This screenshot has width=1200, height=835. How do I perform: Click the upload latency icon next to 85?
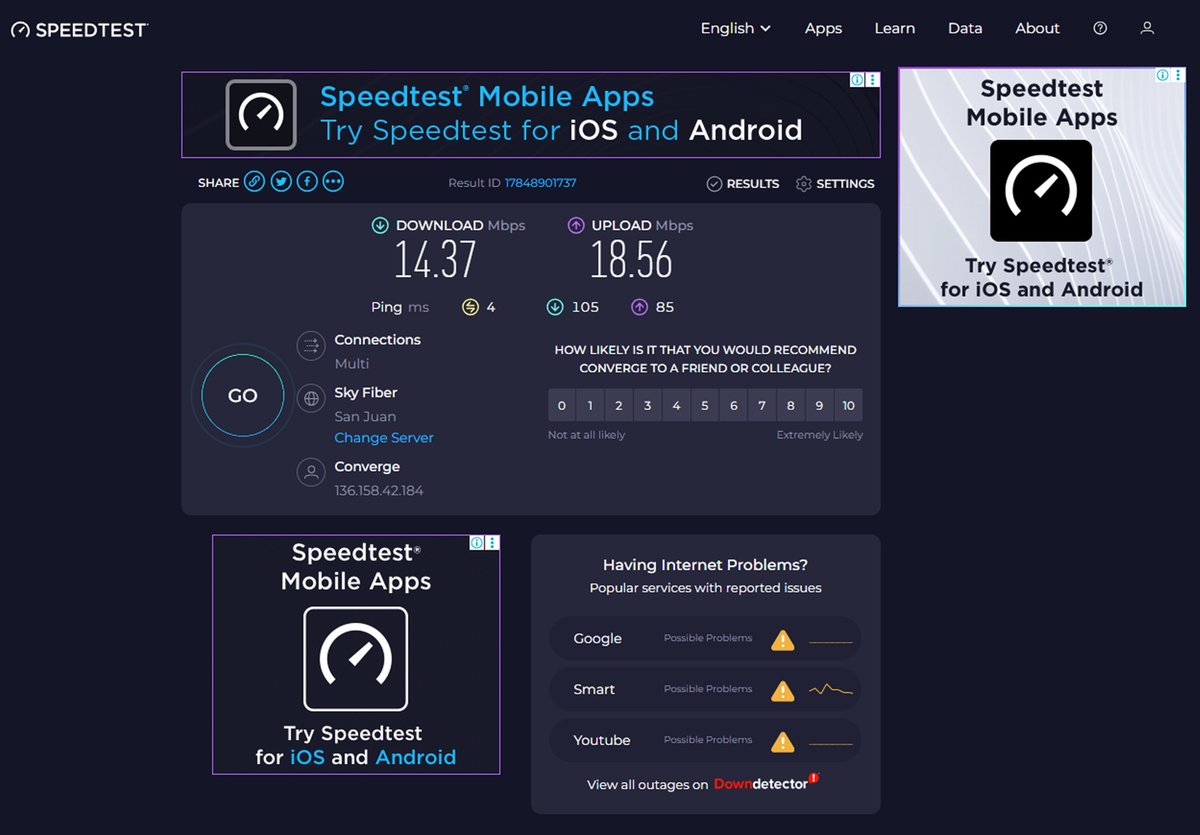point(639,307)
